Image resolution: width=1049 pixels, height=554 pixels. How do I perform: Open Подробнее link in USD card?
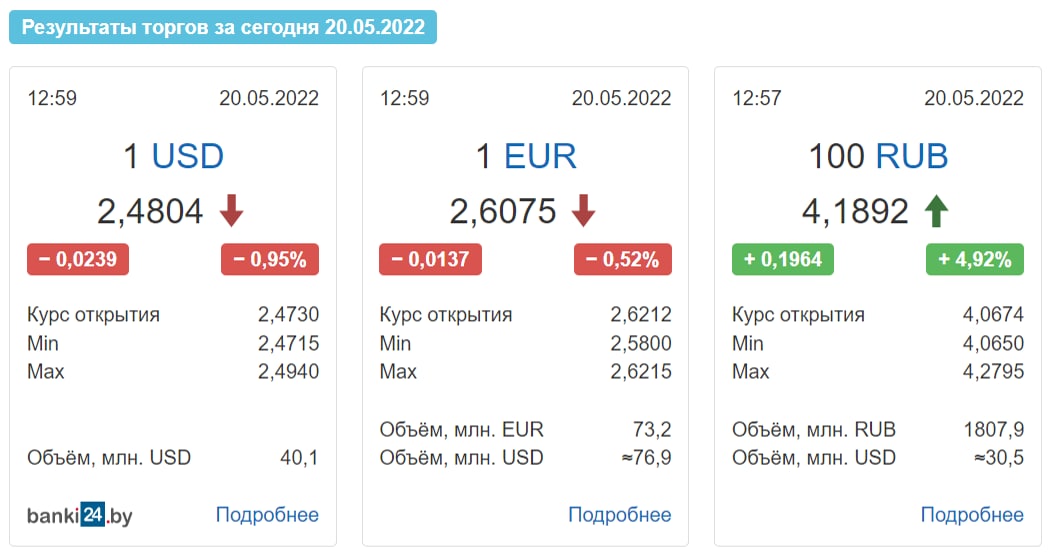tap(267, 515)
